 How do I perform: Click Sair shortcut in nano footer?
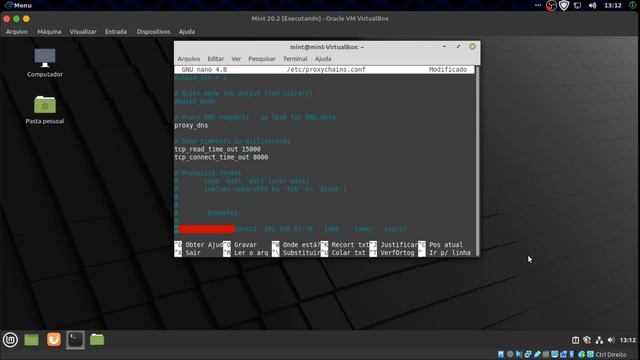(188, 253)
